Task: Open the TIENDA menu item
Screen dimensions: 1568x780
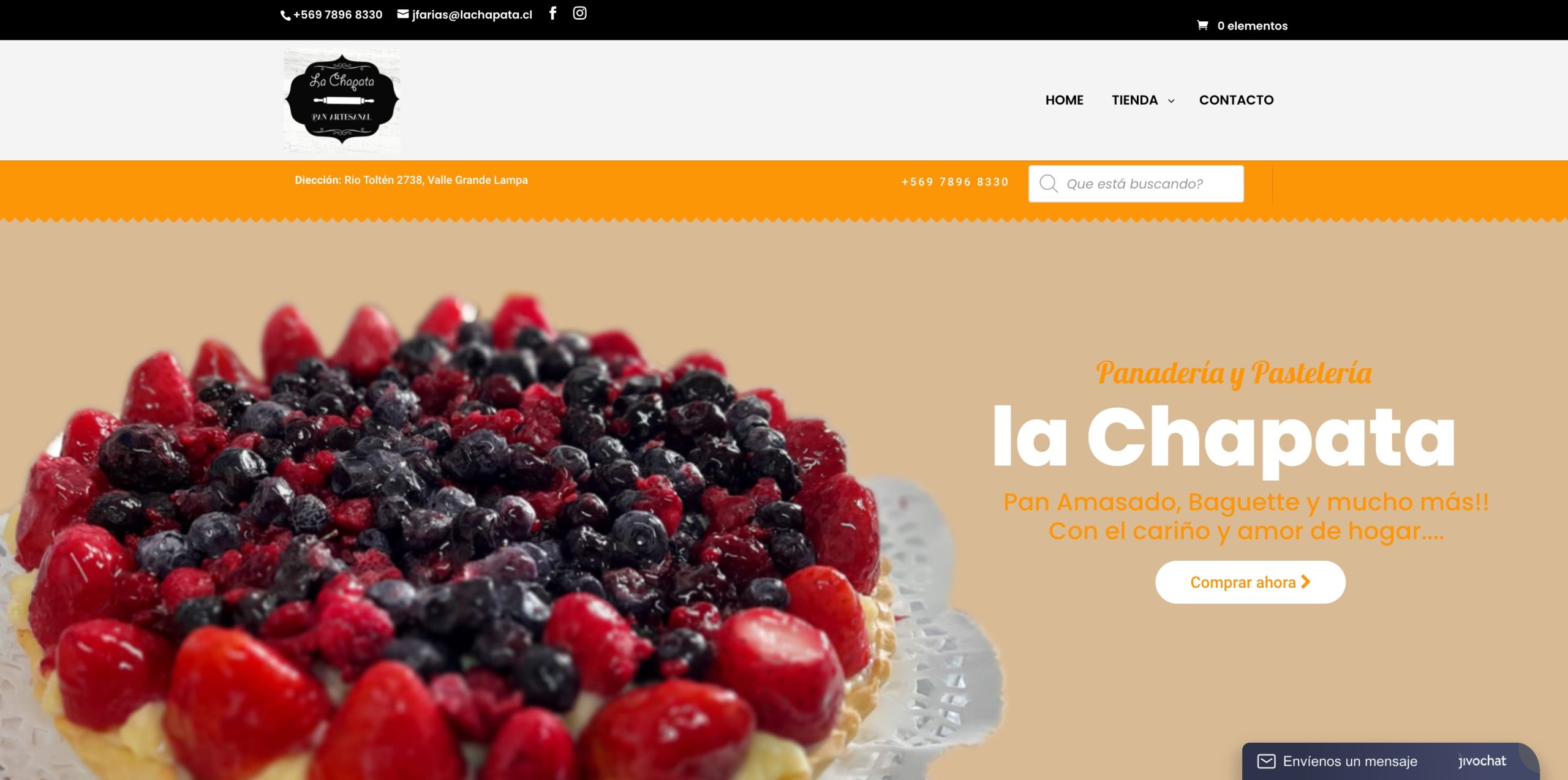Action: tap(1134, 100)
